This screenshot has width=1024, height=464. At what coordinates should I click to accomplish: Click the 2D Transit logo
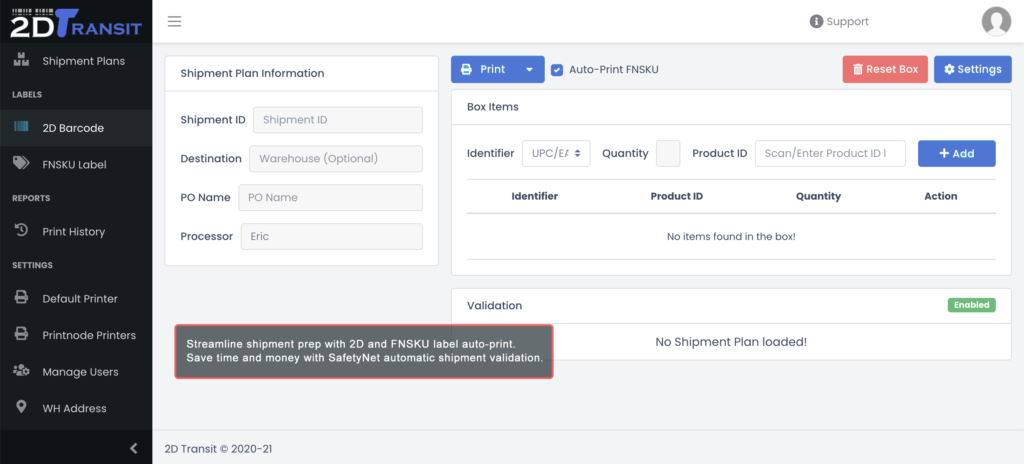(76, 22)
